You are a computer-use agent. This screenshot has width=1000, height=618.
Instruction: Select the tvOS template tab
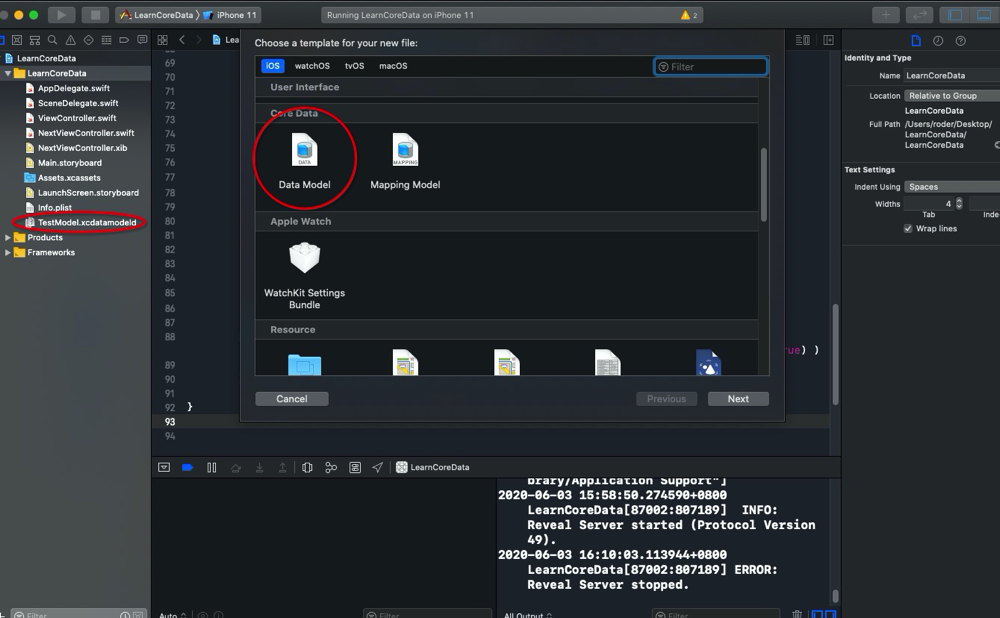355,66
